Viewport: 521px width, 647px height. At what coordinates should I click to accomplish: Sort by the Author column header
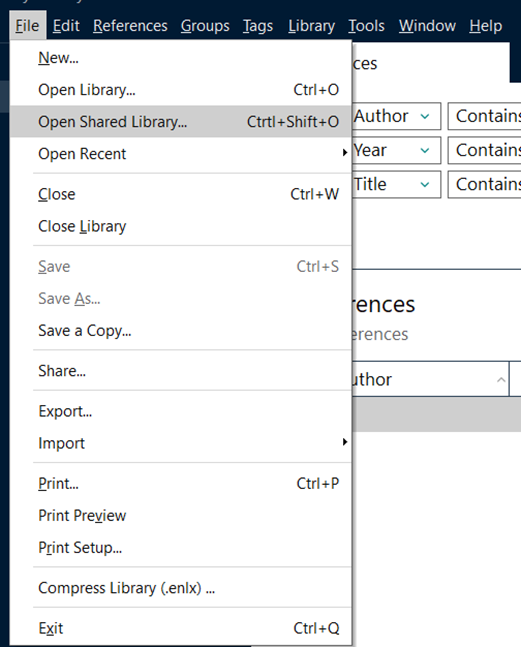click(430, 379)
